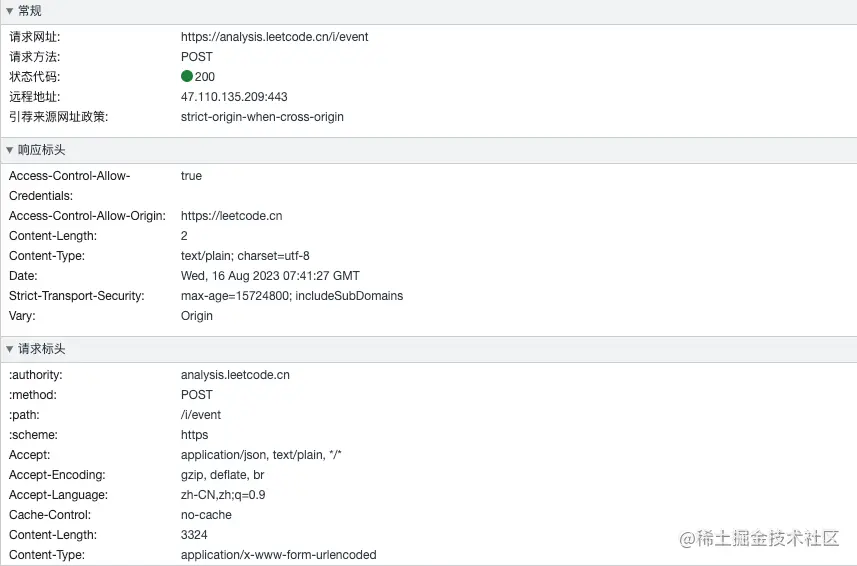
Task: Click the Cache-Control no-cache value
Action: (206, 515)
